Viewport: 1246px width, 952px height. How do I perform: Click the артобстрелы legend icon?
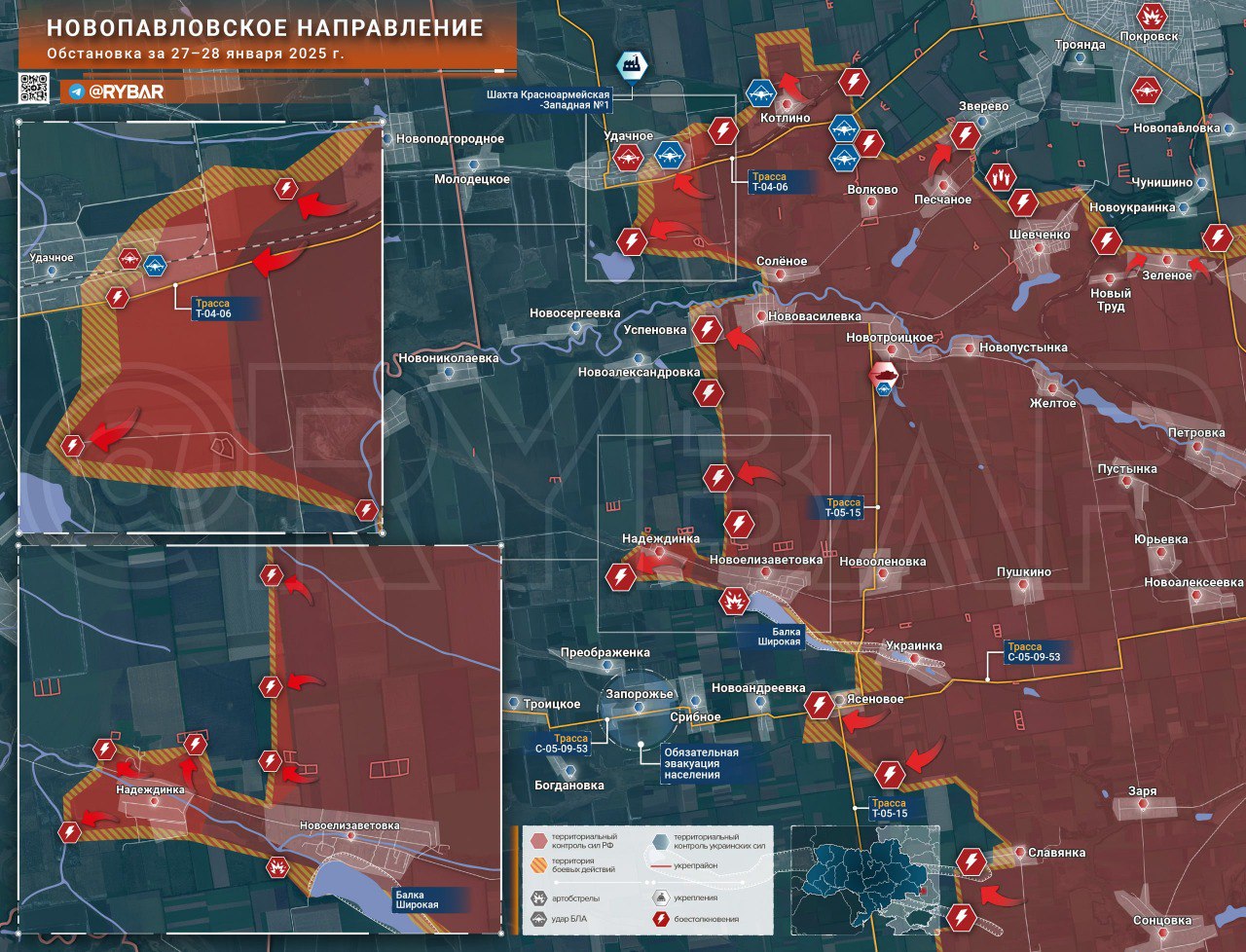click(x=538, y=897)
